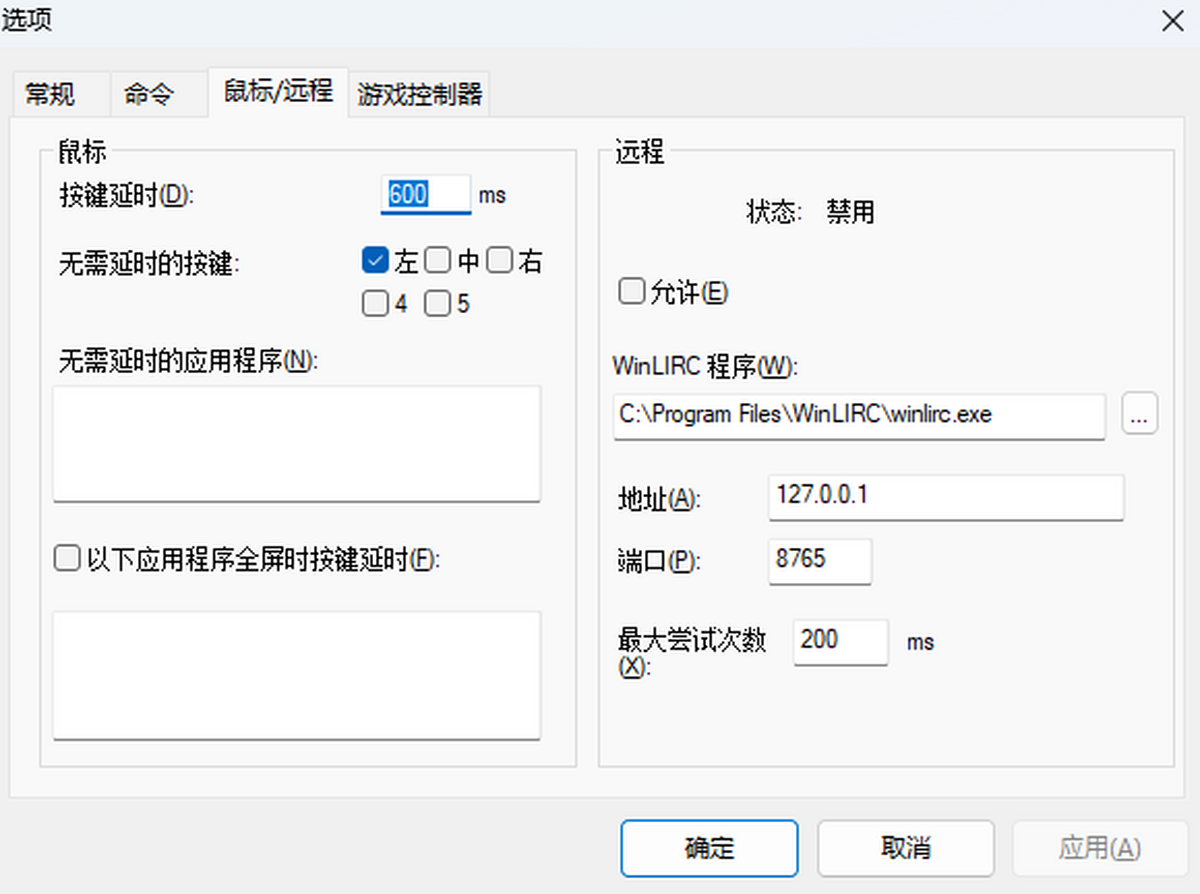Check the mouse button 5 checkbox
This screenshot has width=1200, height=894.
[x=437, y=304]
